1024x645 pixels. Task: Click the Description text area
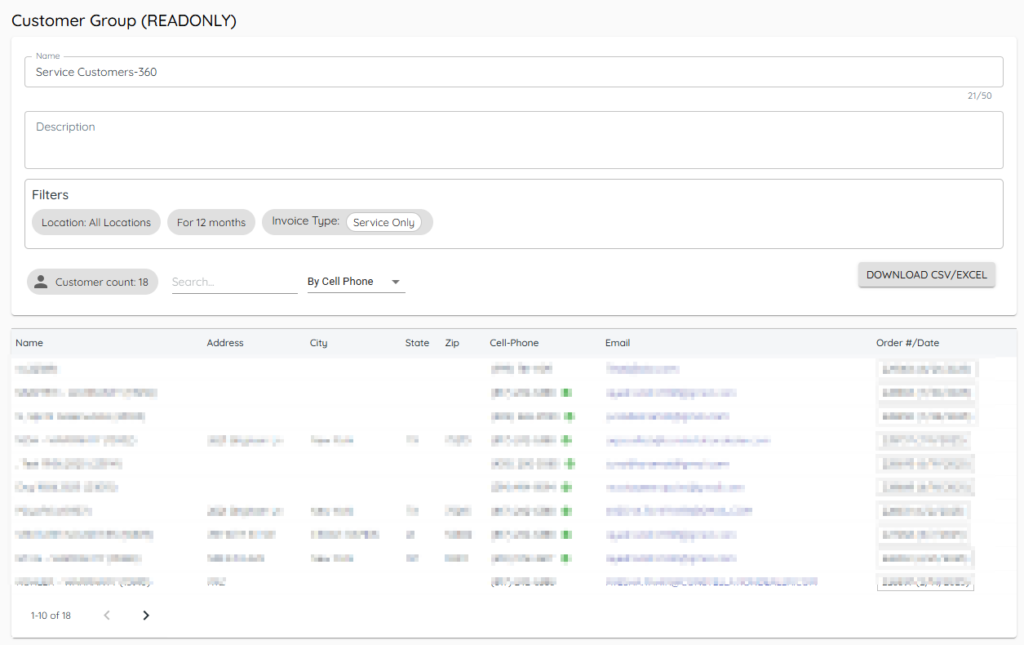coord(513,140)
